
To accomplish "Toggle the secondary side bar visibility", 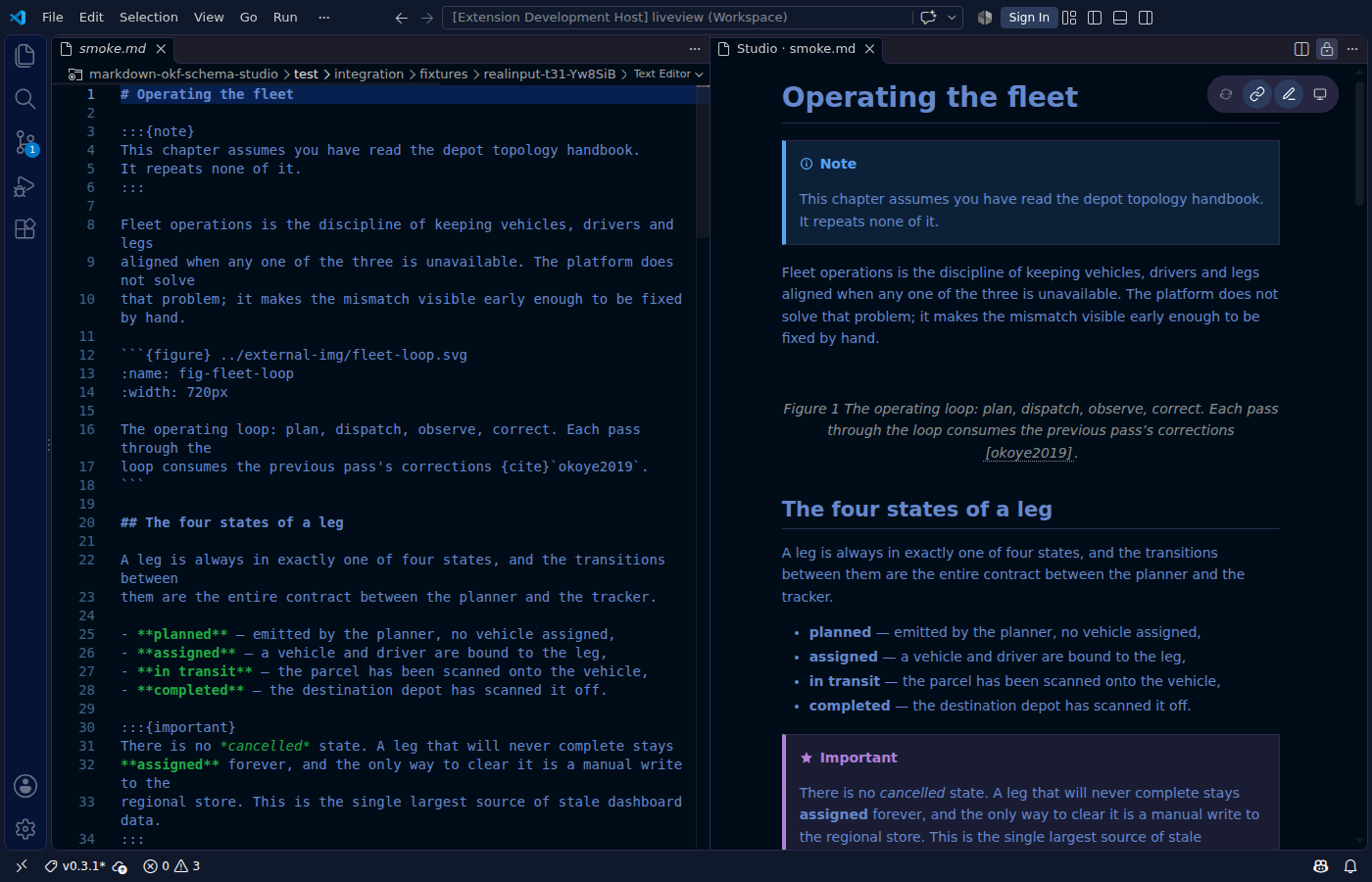I will click(x=1146, y=18).
